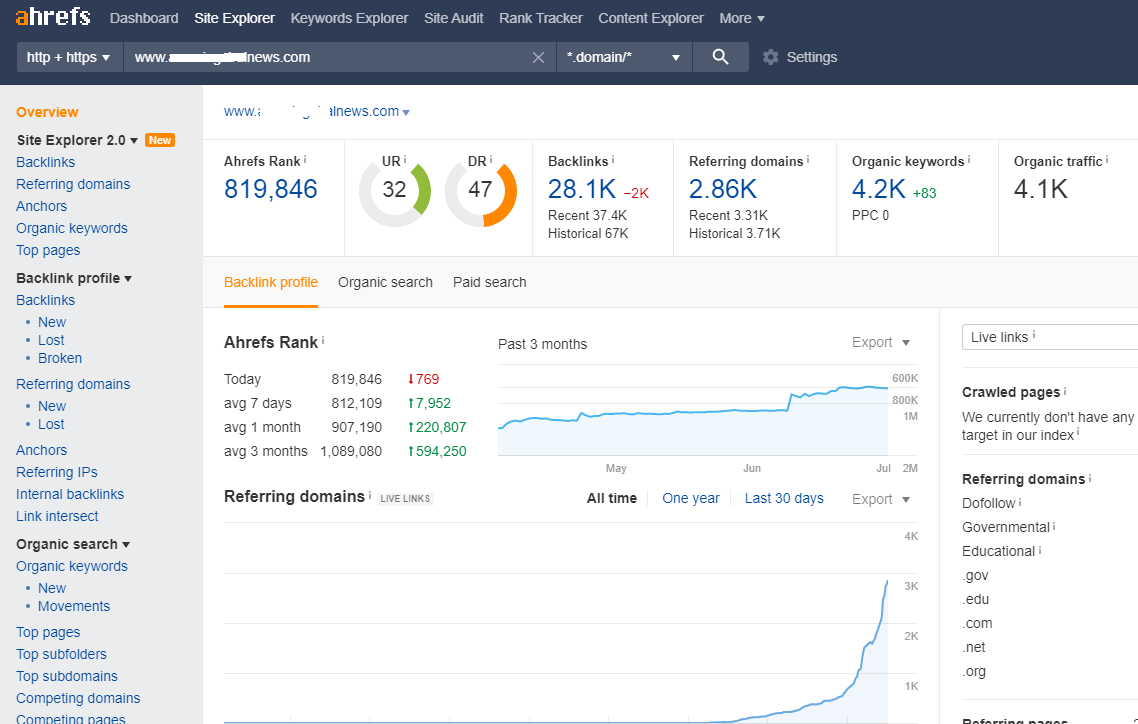This screenshot has height=724, width=1138.
Task: Open Internal backlinks in the sidebar
Action: 70,494
